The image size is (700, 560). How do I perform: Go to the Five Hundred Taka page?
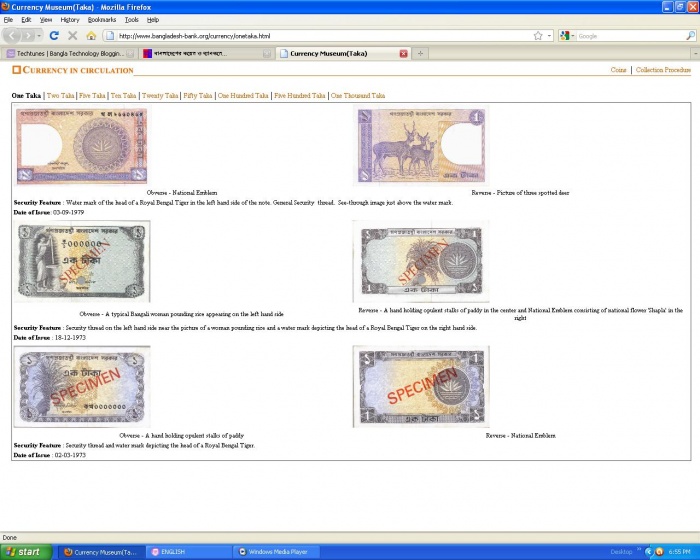(x=300, y=96)
